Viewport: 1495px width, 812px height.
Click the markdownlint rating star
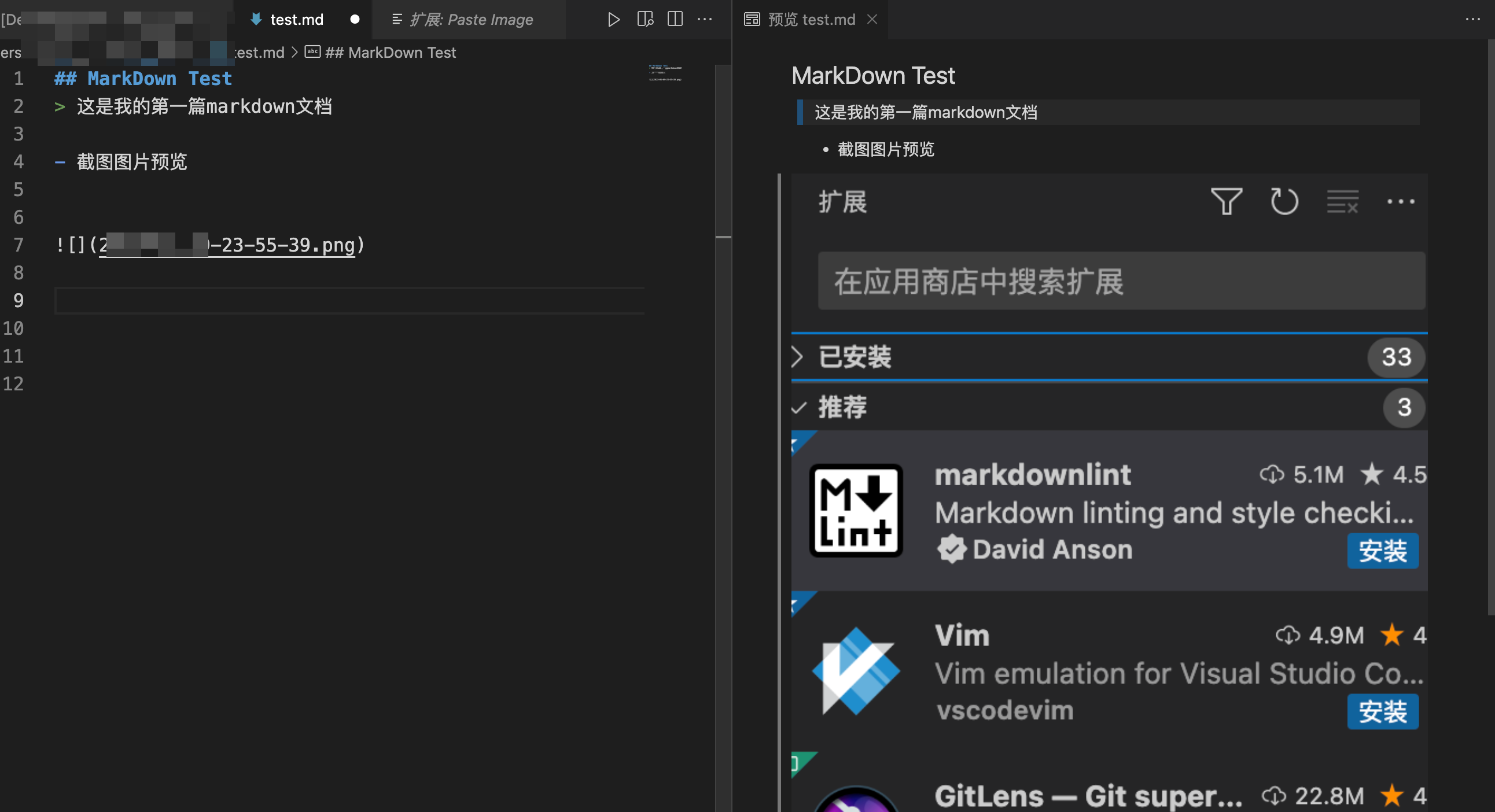(1371, 474)
